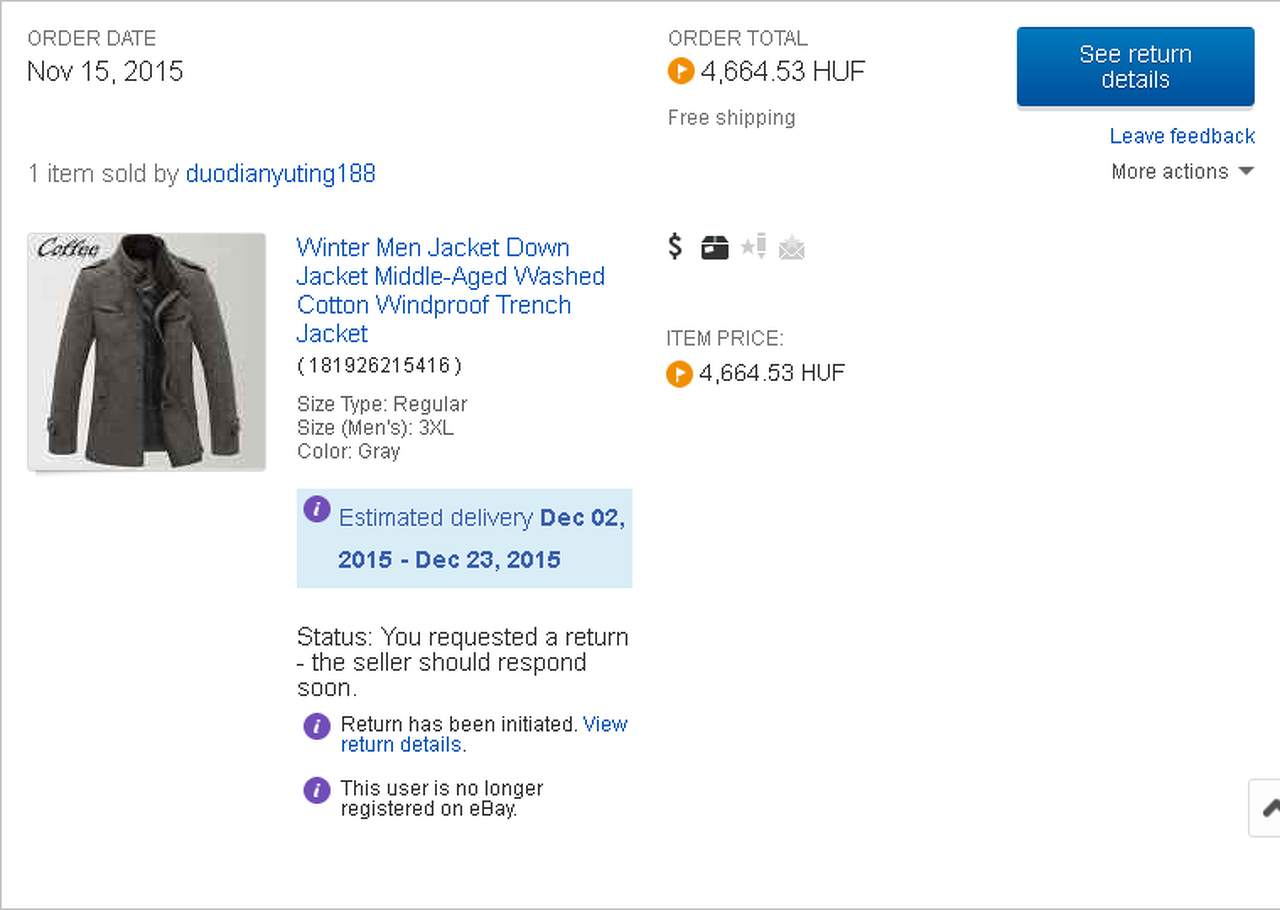Viewport: 1280px width, 910px height.
Task: Open the Leave feedback link
Action: [1182, 136]
